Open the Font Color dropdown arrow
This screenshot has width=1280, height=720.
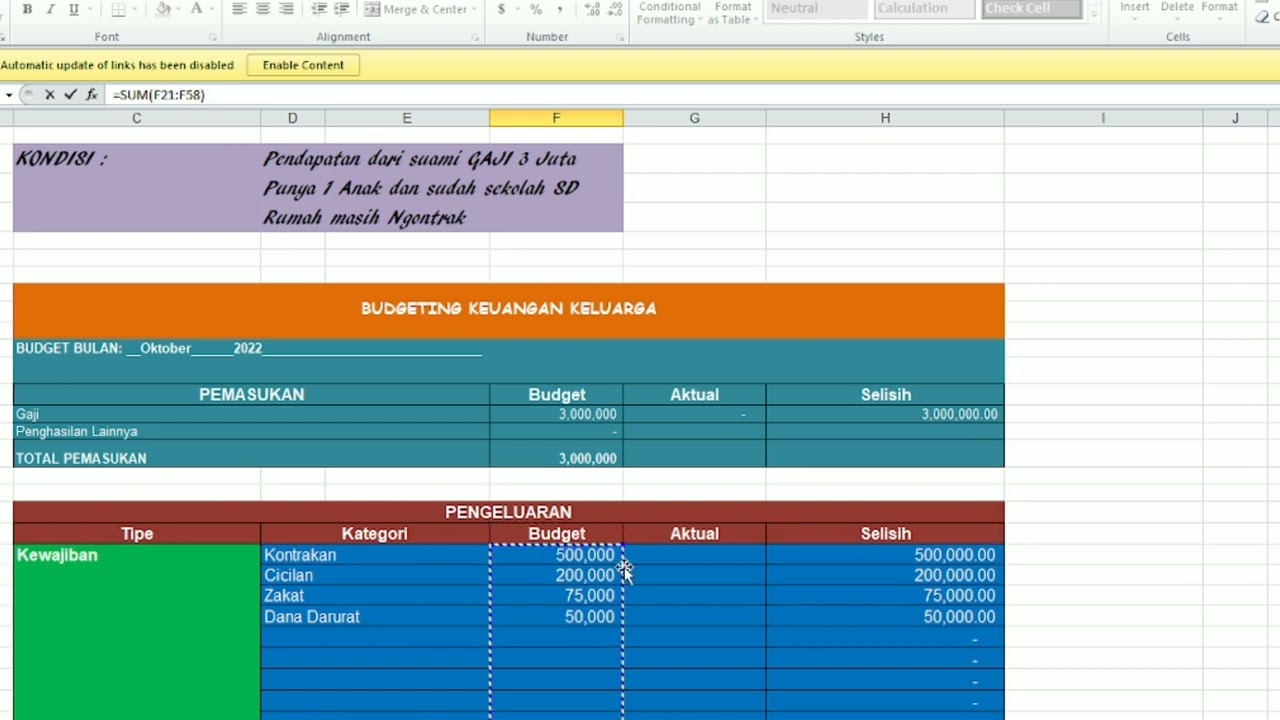tap(212, 9)
